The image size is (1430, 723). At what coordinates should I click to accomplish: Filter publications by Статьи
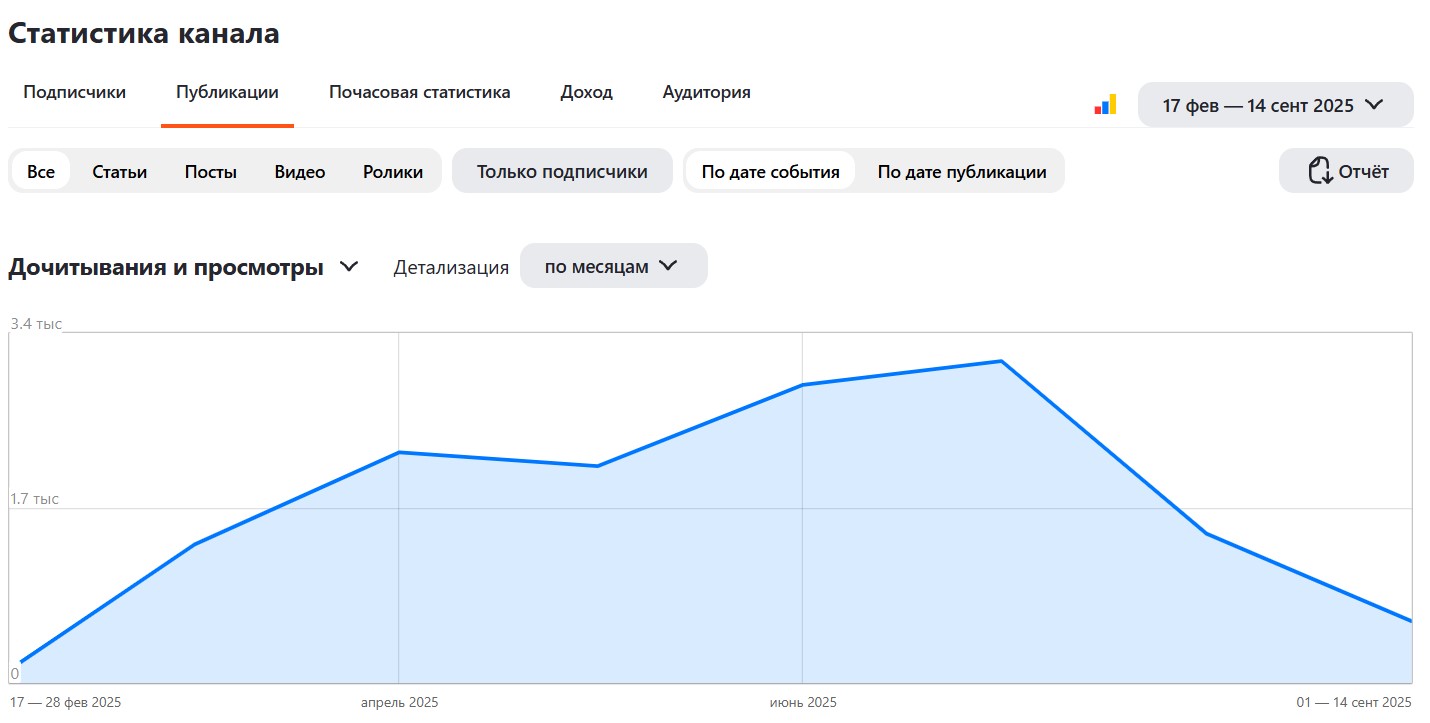120,171
